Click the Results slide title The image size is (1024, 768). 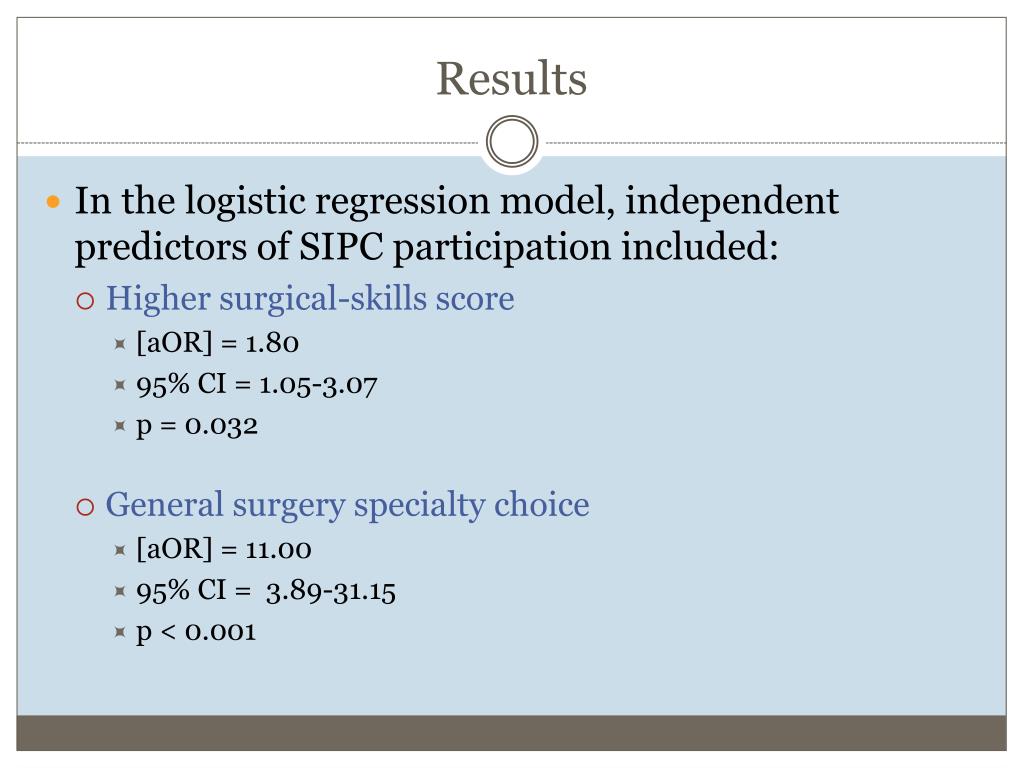[511, 79]
